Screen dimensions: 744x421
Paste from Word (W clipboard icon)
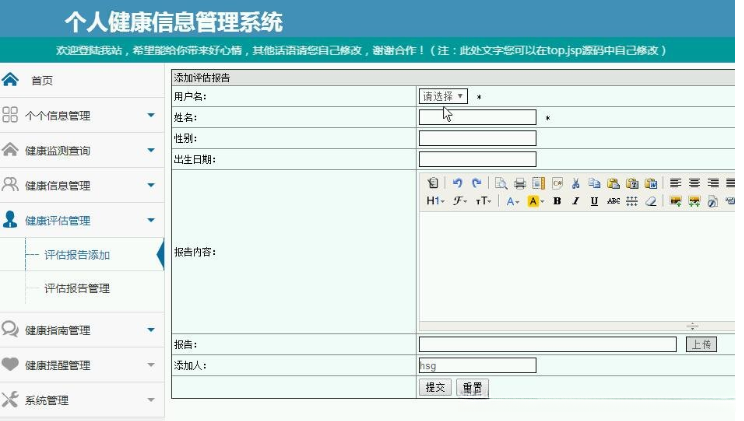(651, 183)
